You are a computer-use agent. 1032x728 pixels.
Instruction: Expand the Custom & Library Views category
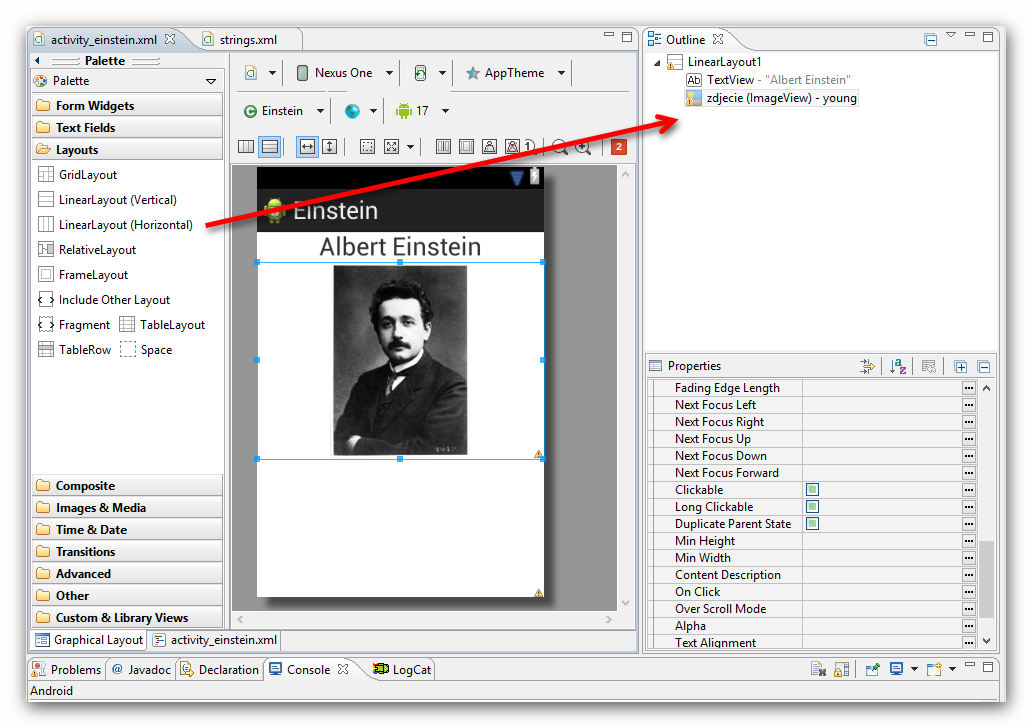(x=127, y=617)
